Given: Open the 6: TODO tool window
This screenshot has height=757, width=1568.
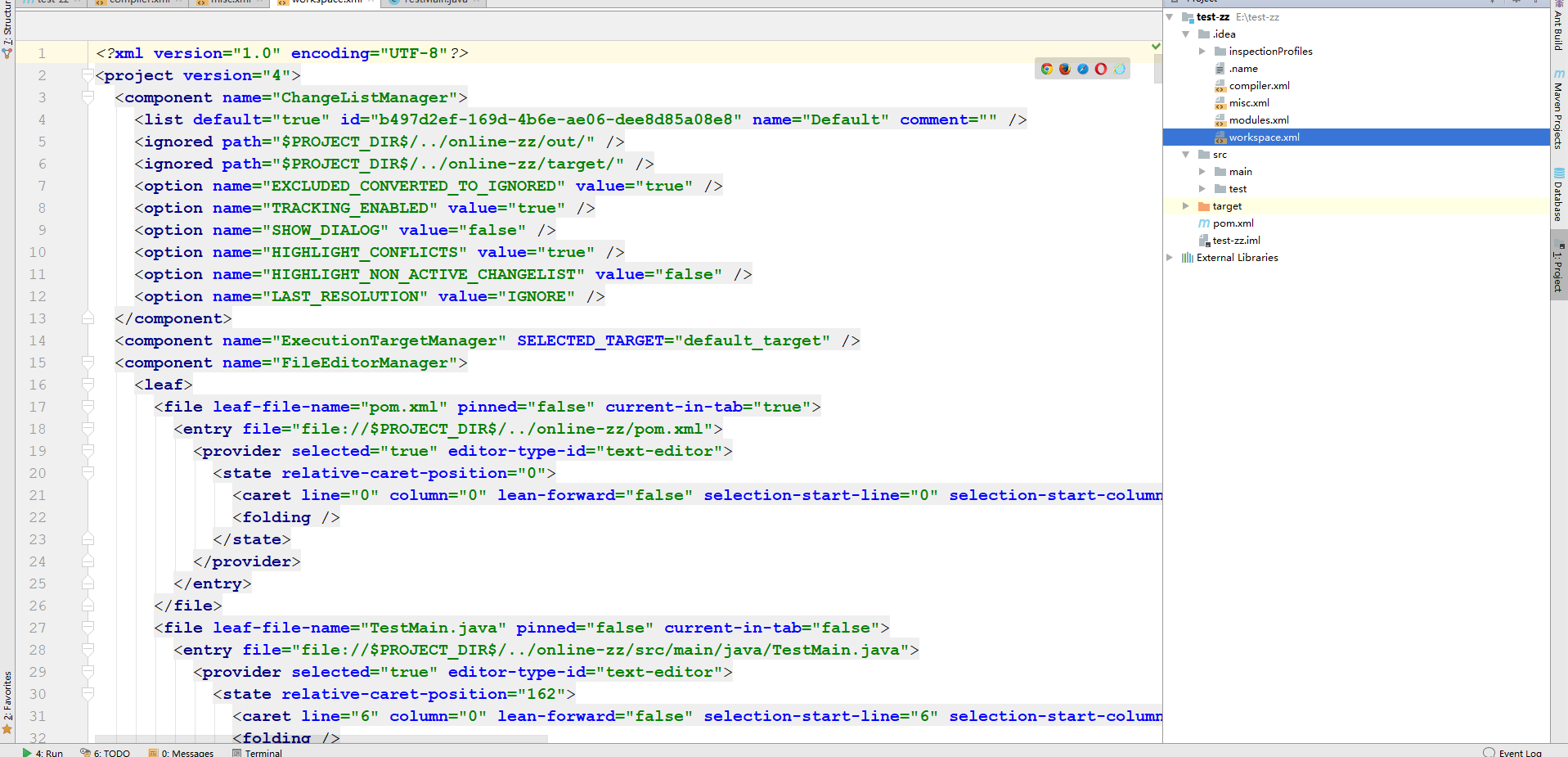Looking at the screenshot, I should 106,752.
